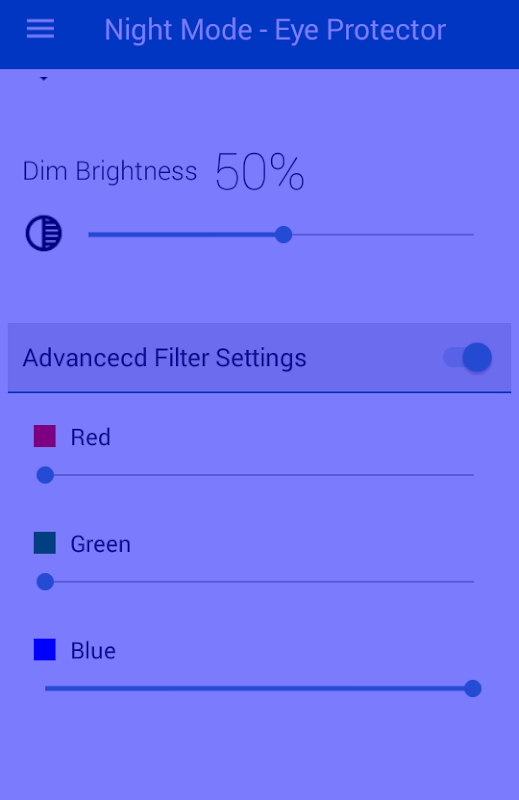
Task: Click the Blue slider thumb
Action: point(473,688)
